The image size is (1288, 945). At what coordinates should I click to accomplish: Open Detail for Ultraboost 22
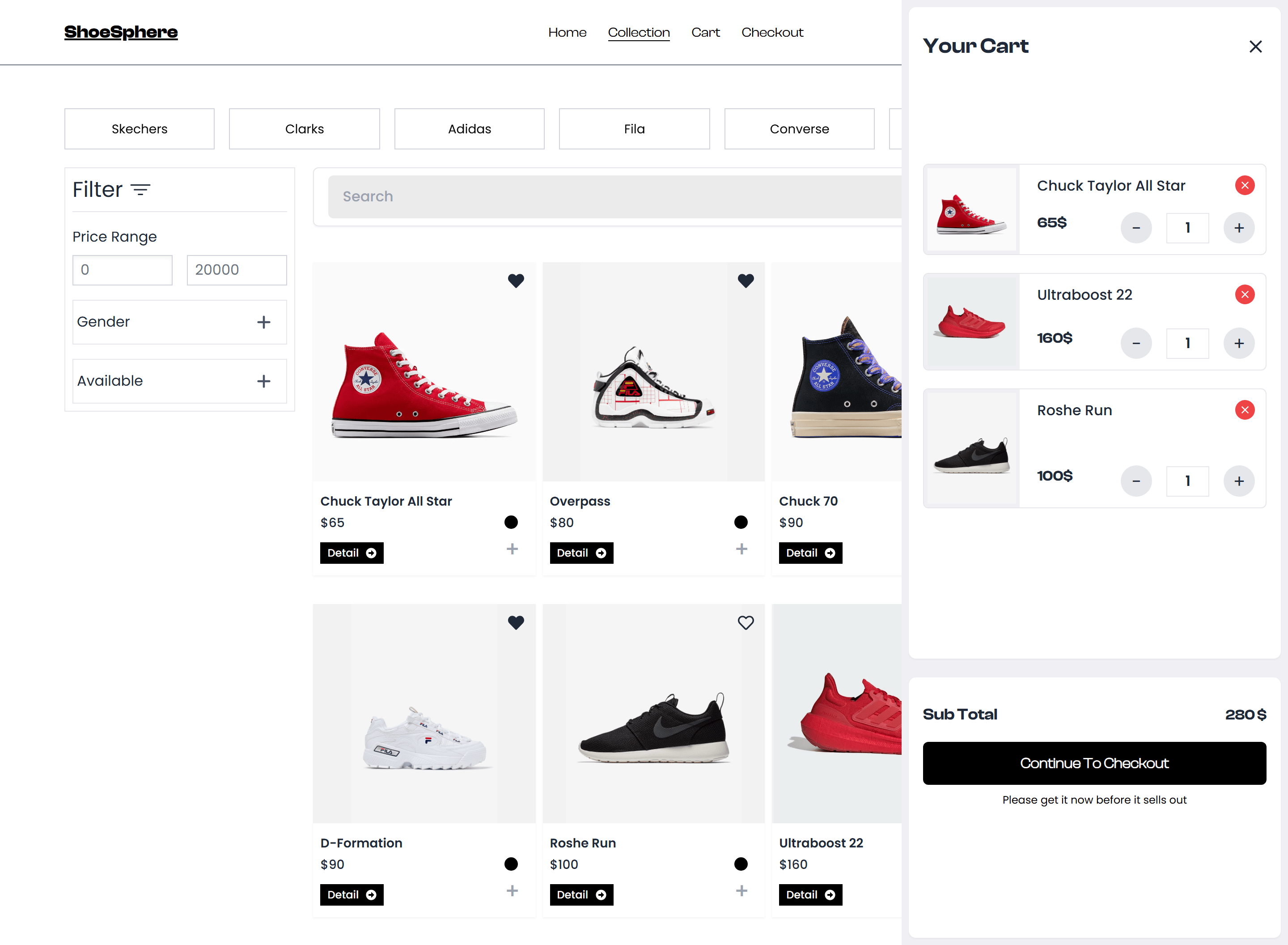[x=811, y=895]
